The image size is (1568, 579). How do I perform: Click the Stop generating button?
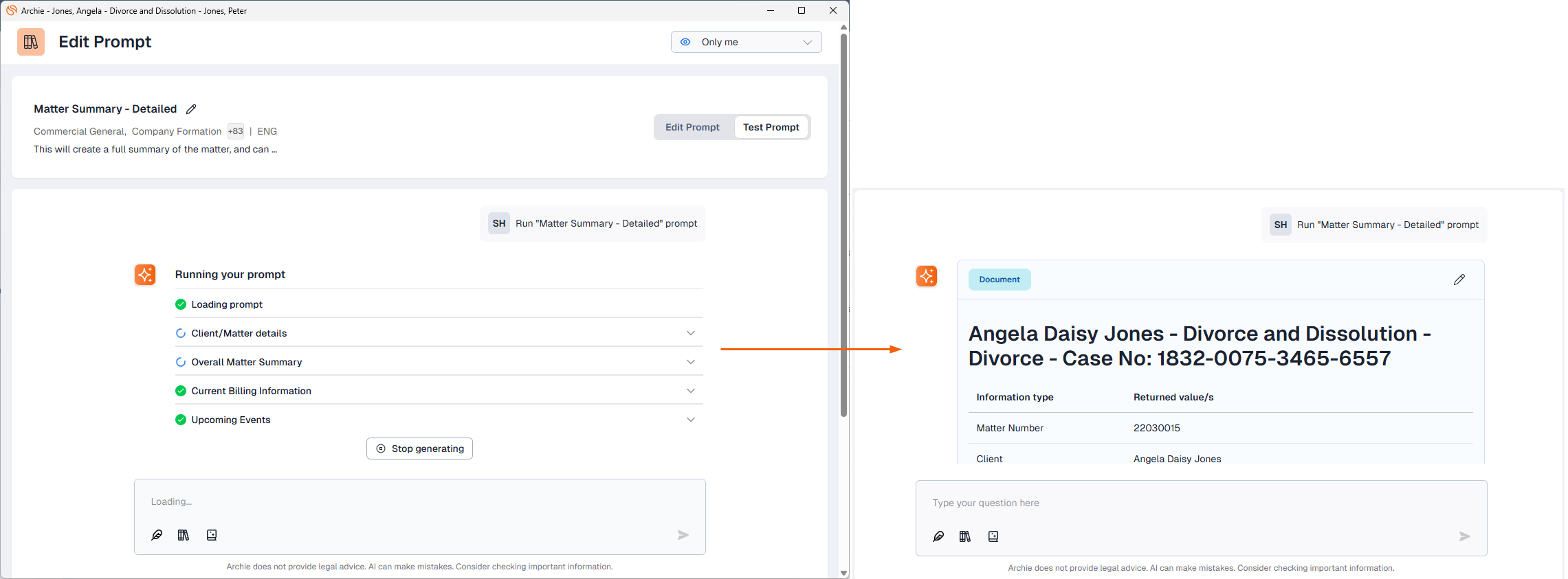point(419,449)
